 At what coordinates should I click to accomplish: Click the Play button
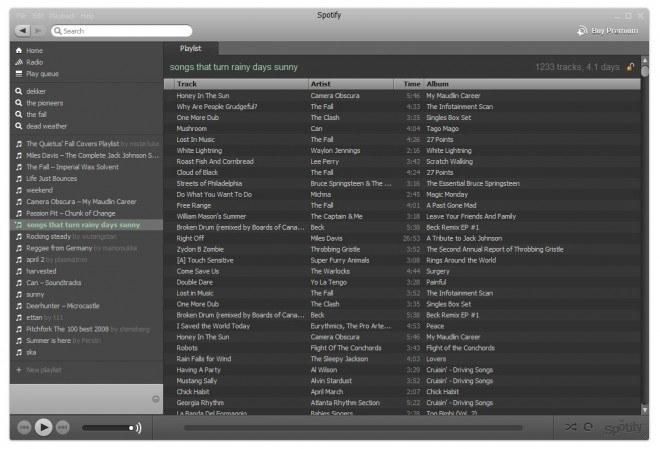point(43,428)
